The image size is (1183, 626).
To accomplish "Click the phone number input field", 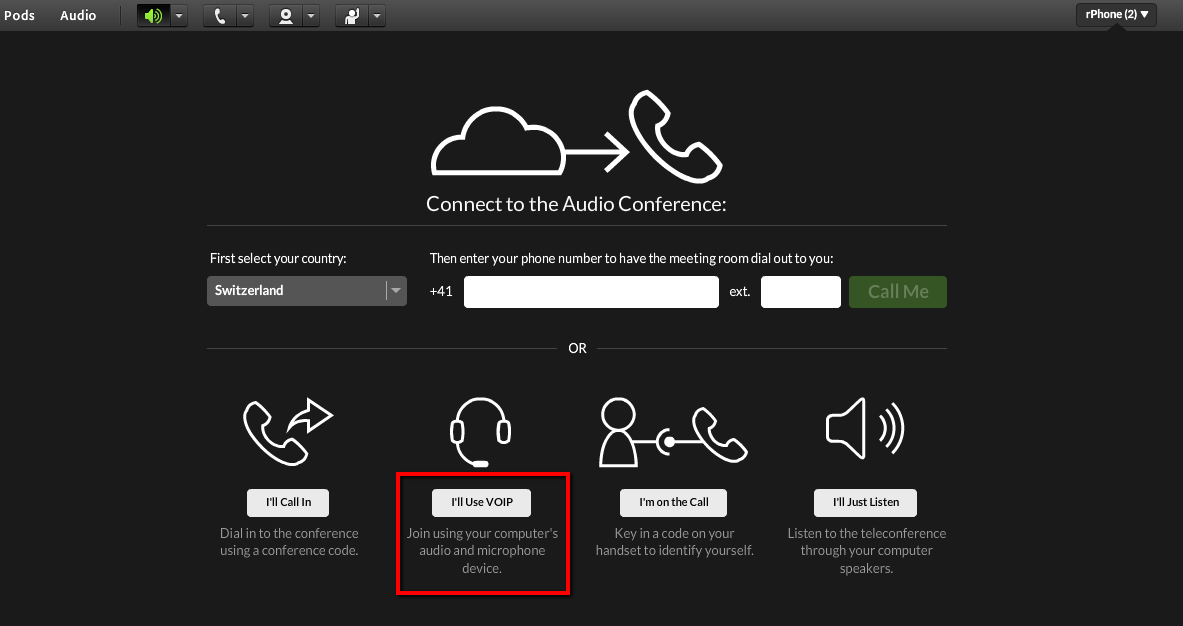I will click(591, 292).
